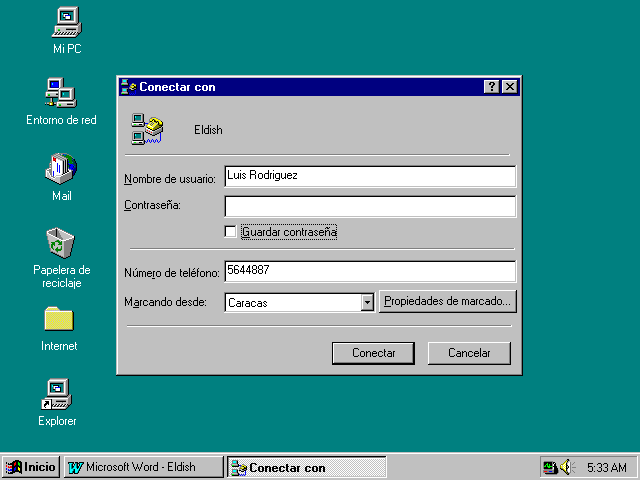Click the Conectar con title bar icon
The width and height of the screenshot is (640, 480).
tap(129, 87)
